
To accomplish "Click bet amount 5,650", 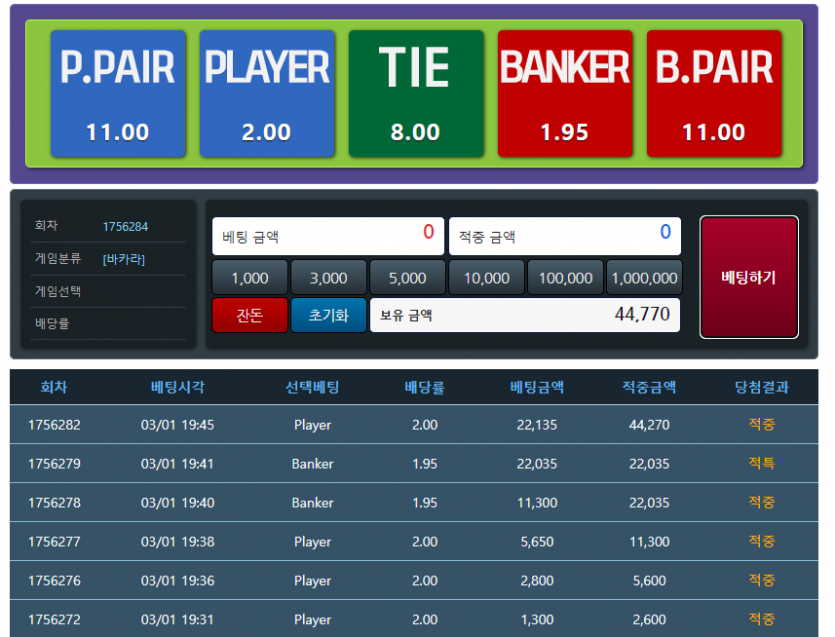I will pyautogui.click(x=537, y=542).
